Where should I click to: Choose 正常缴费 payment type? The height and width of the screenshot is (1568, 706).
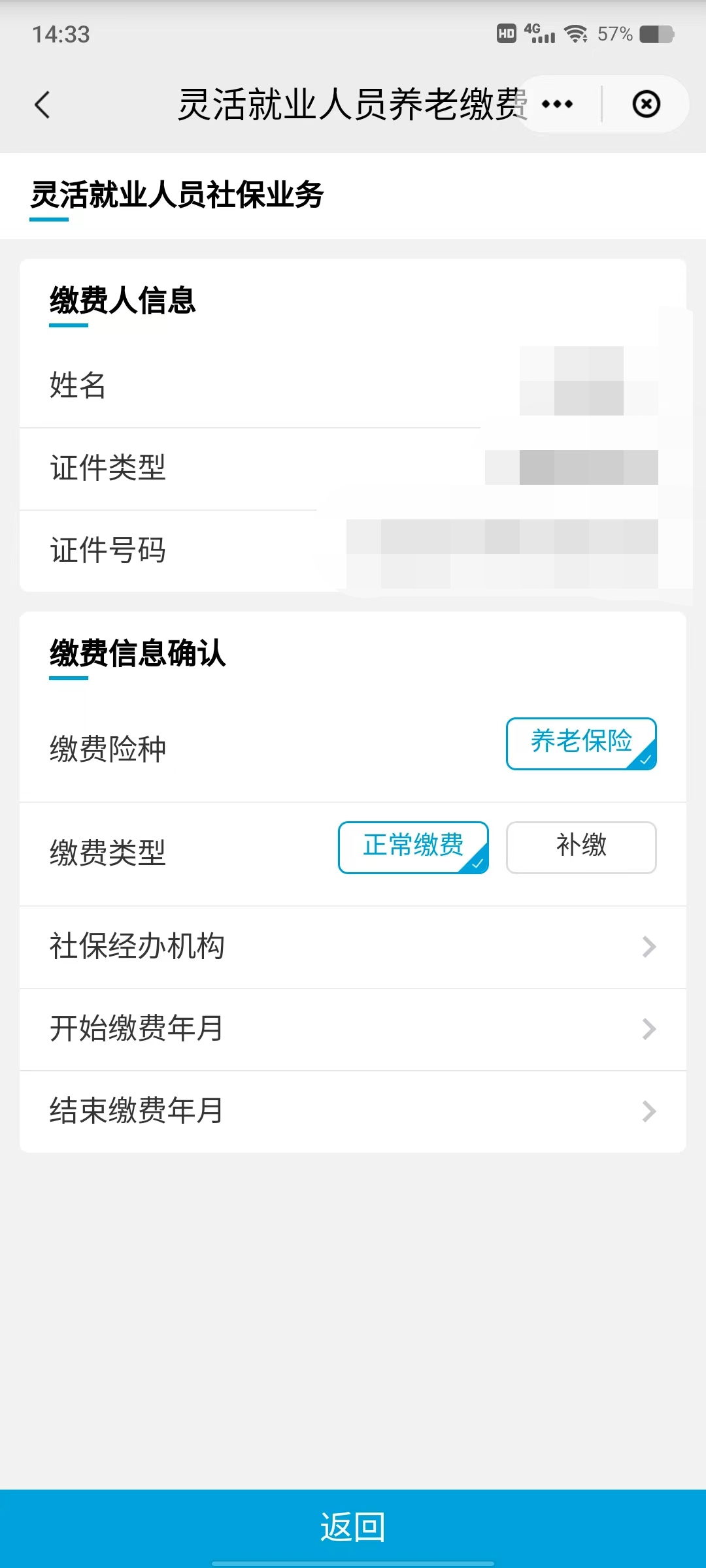413,847
